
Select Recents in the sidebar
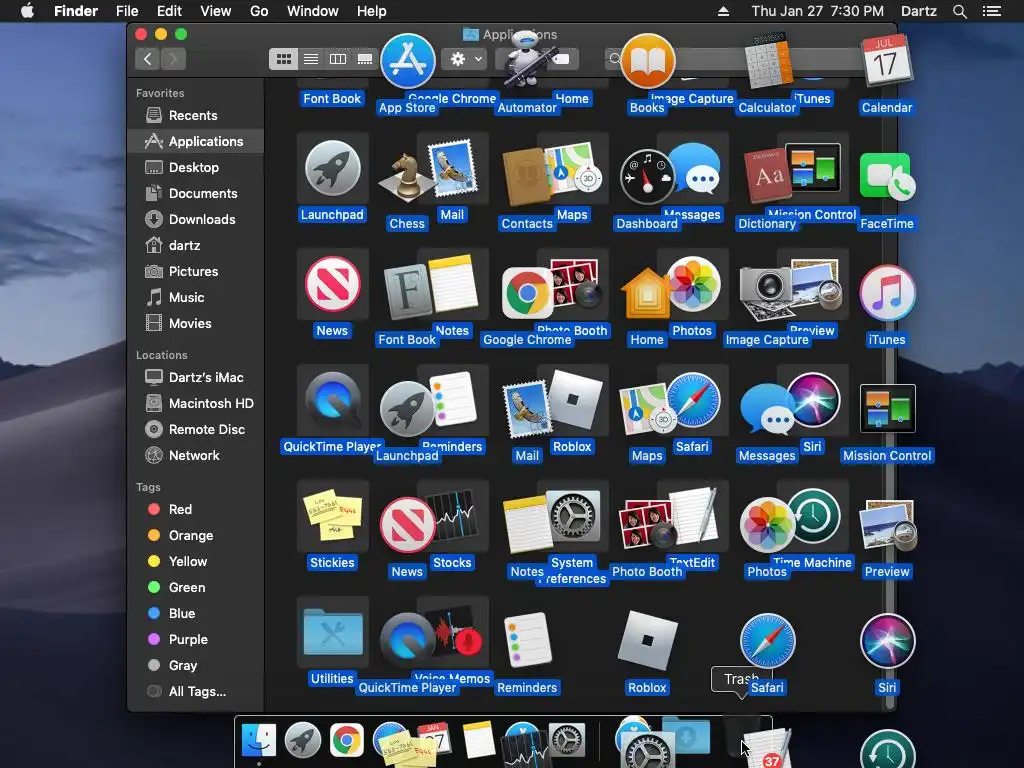click(x=196, y=116)
